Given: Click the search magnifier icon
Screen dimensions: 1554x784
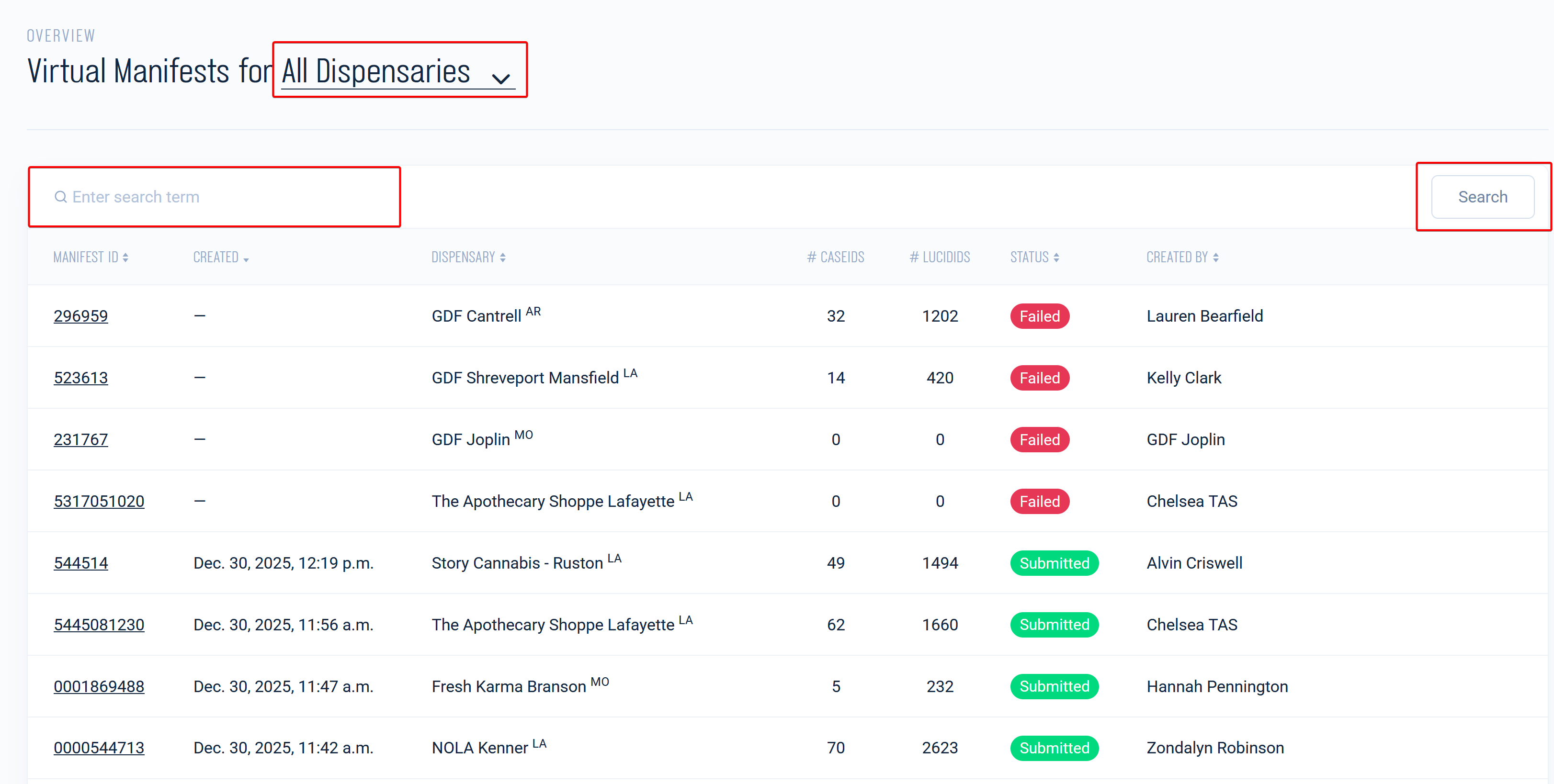Looking at the screenshot, I should tap(60, 197).
